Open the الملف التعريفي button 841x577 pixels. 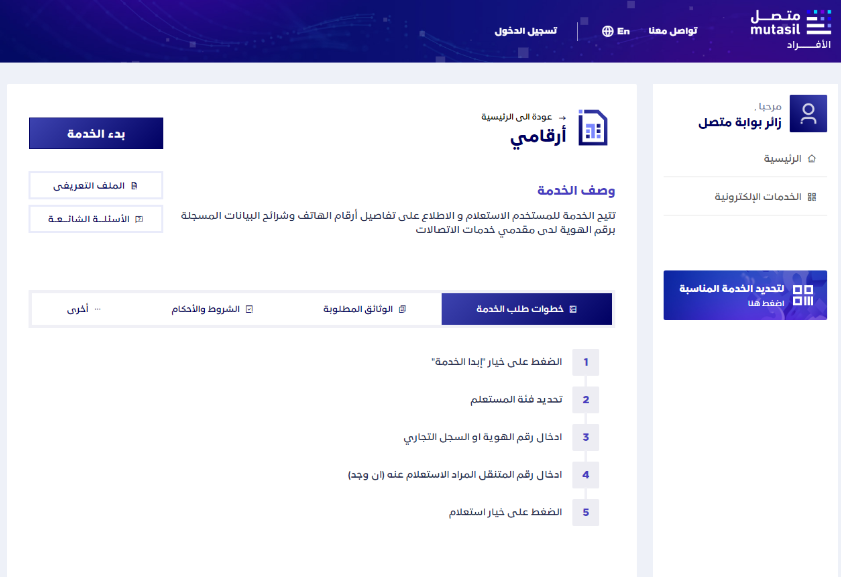click(x=96, y=186)
